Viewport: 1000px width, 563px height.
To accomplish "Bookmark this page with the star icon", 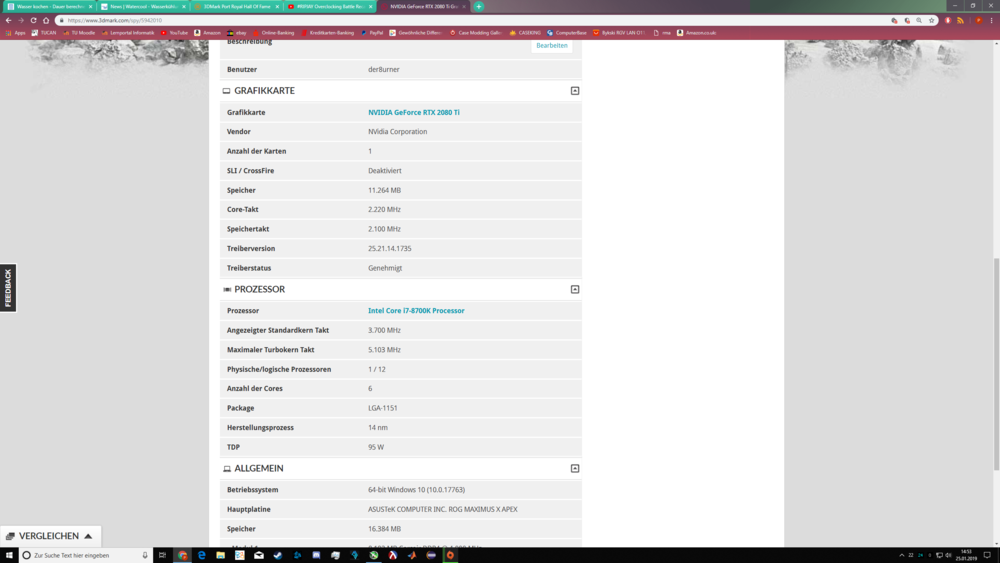I will point(932,20).
